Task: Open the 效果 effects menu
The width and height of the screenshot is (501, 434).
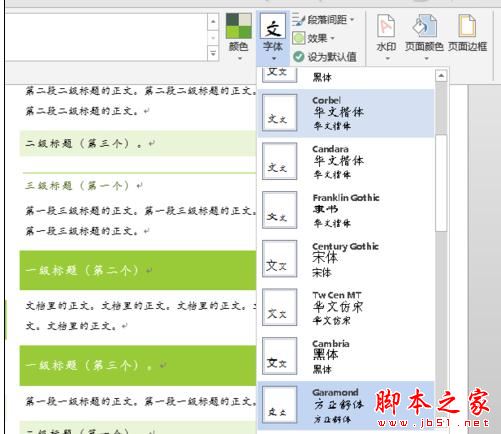Action: coord(313,38)
